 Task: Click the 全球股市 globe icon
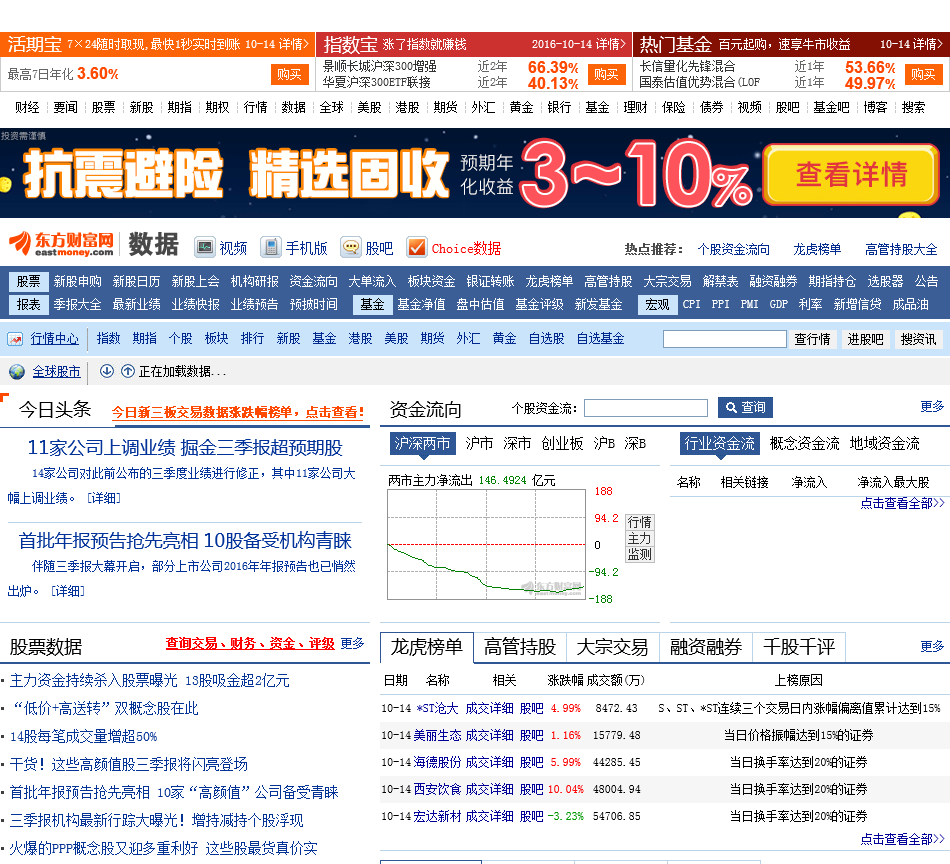17,371
